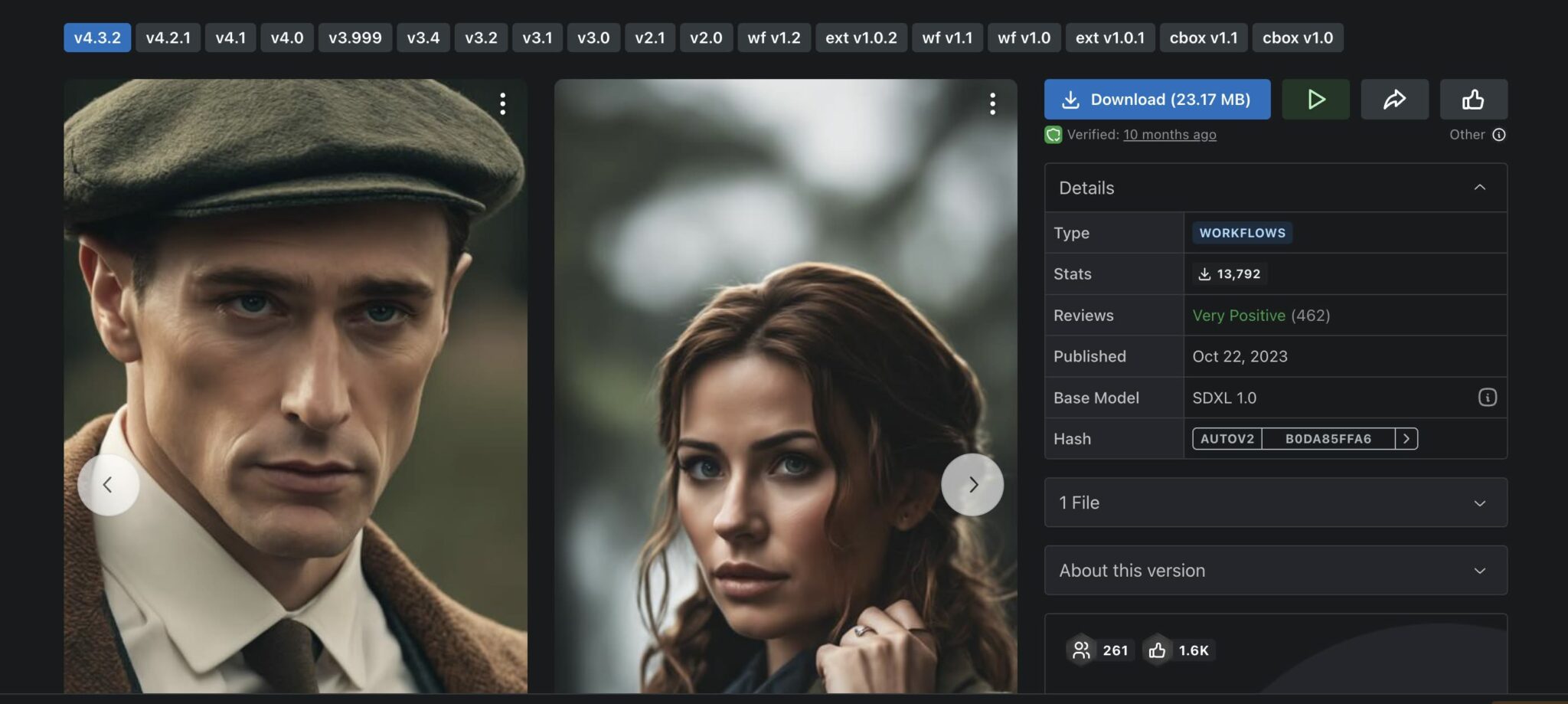Expand About this version section

point(1479,571)
